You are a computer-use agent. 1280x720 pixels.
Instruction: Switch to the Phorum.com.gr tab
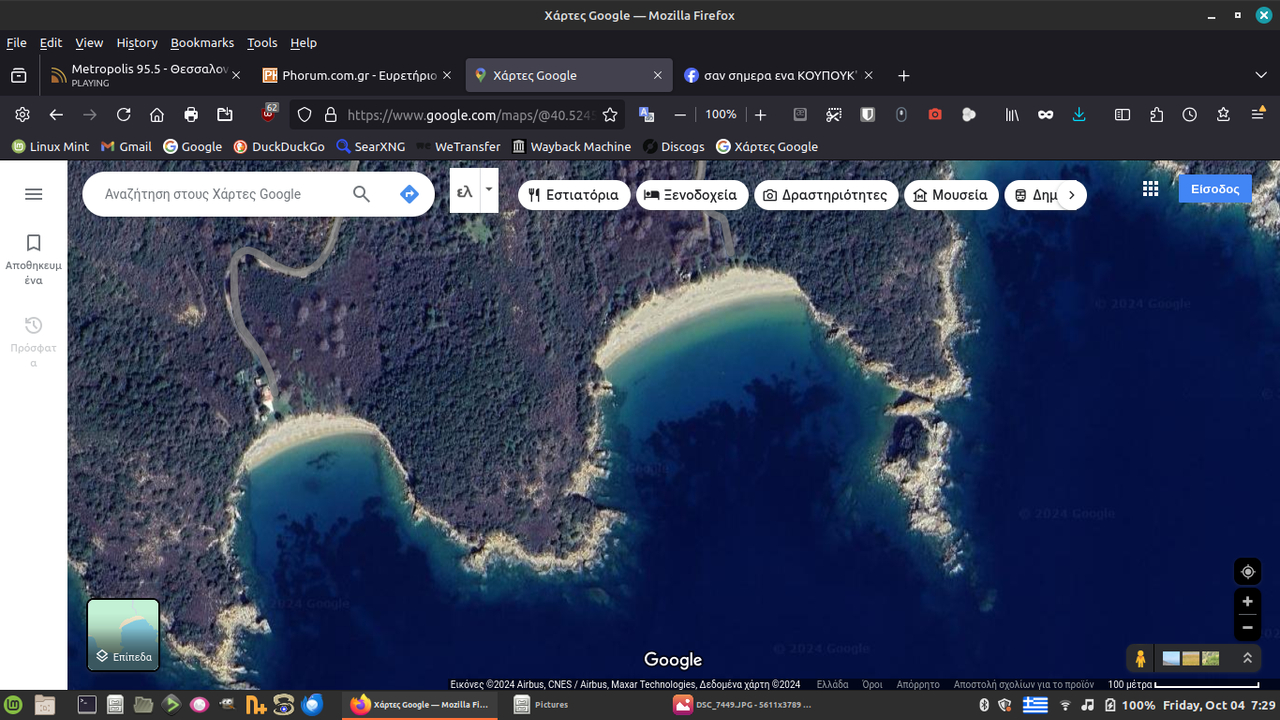pyautogui.click(x=355, y=75)
